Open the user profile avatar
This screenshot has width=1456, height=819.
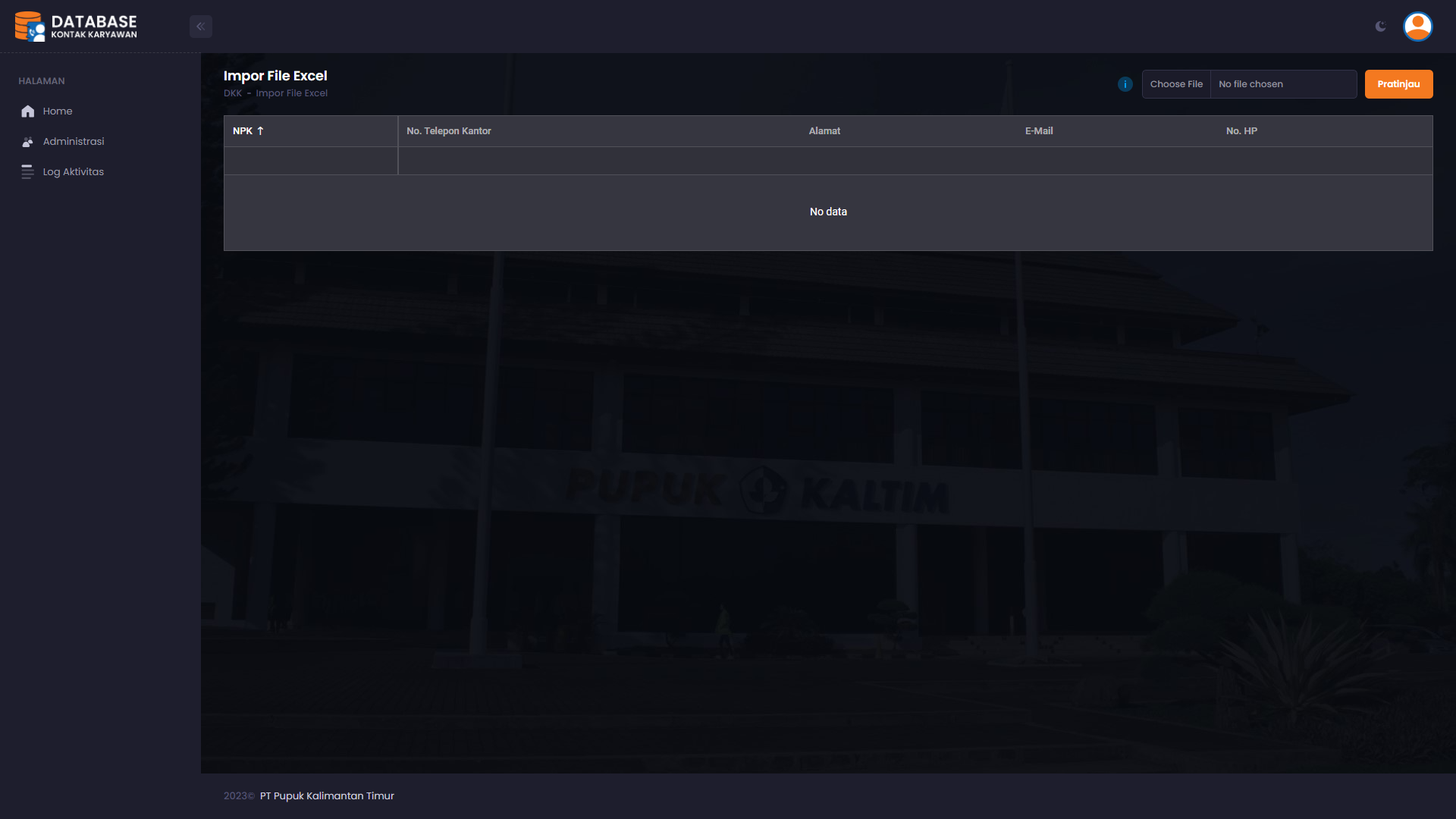[x=1417, y=27]
